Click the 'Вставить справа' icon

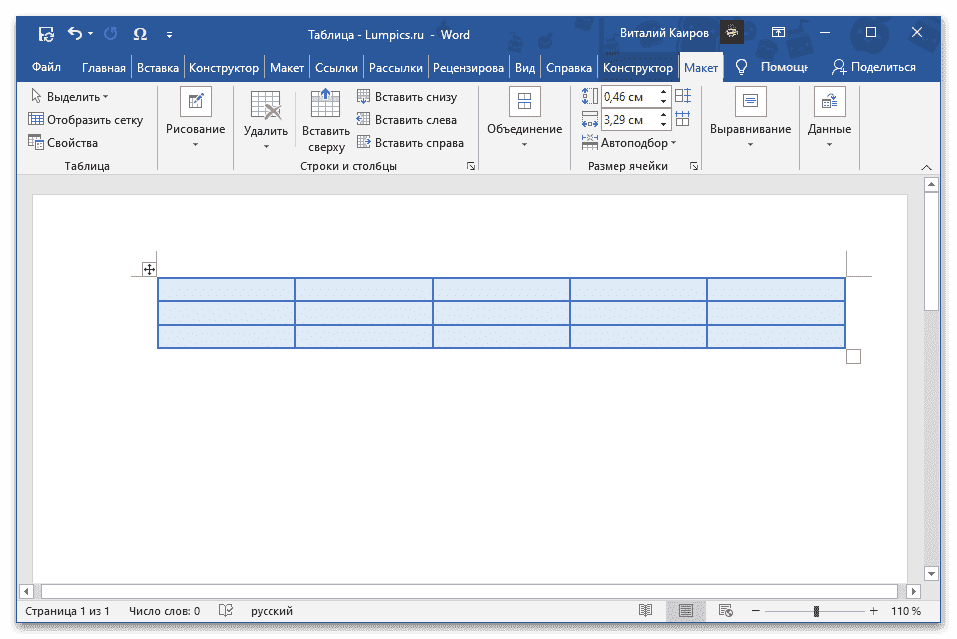363,141
